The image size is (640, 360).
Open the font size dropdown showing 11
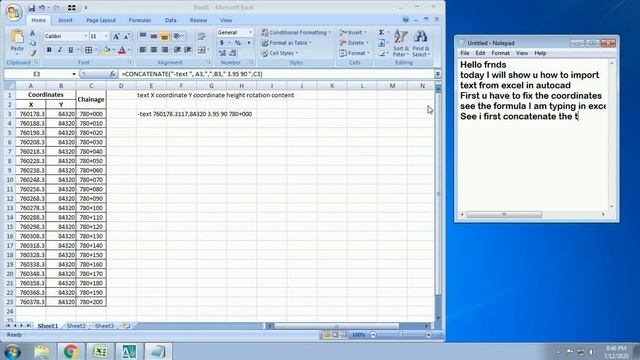click(x=106, y=36)
